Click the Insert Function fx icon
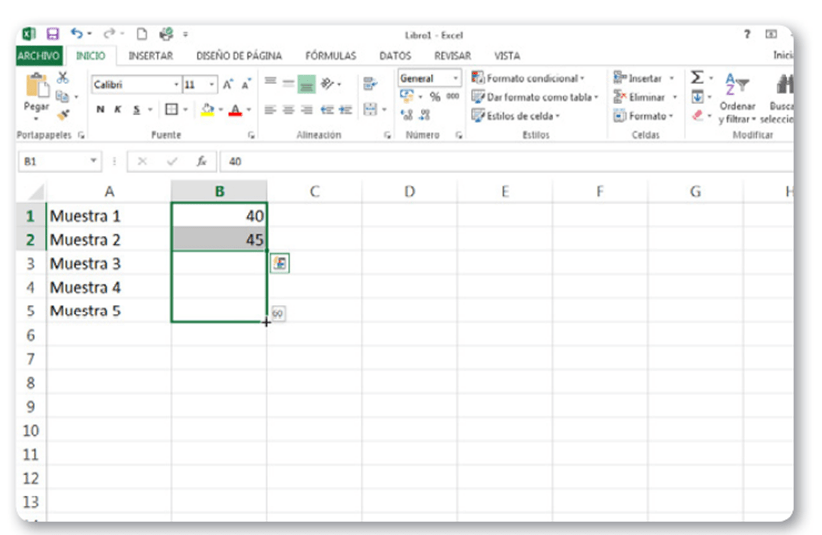 point(201,161)
